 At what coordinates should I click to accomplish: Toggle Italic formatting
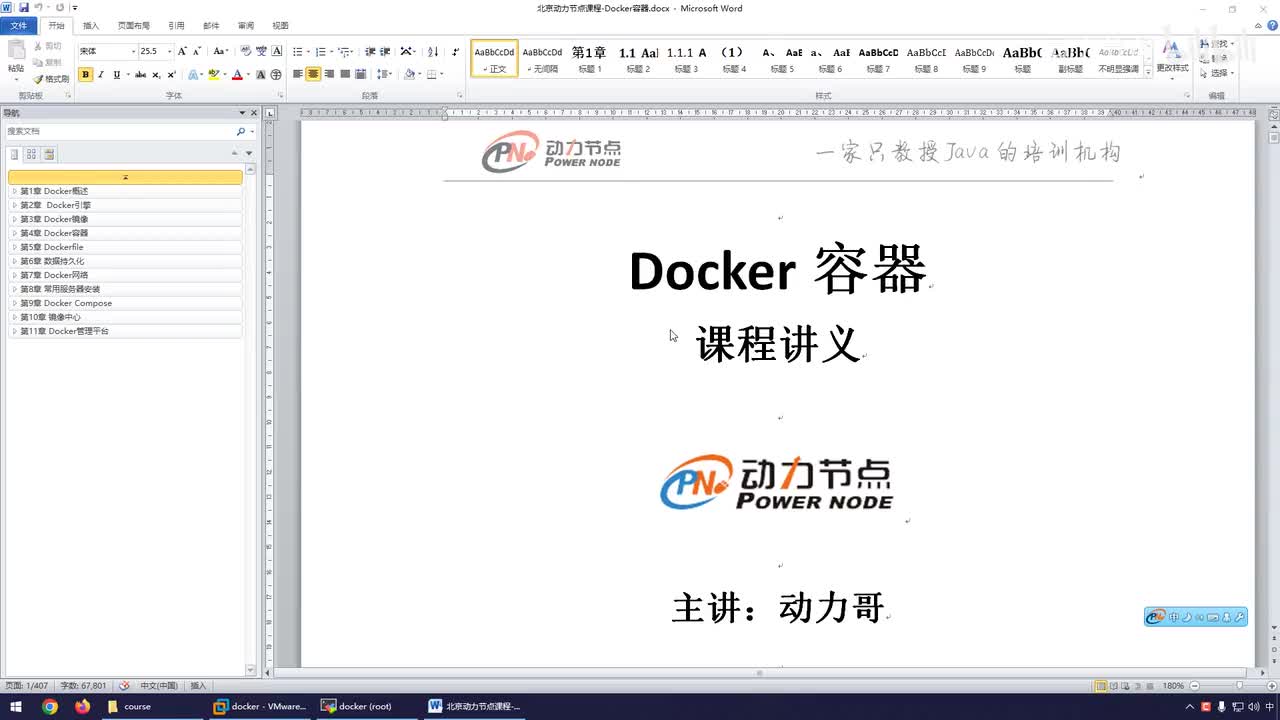(101, 75)
